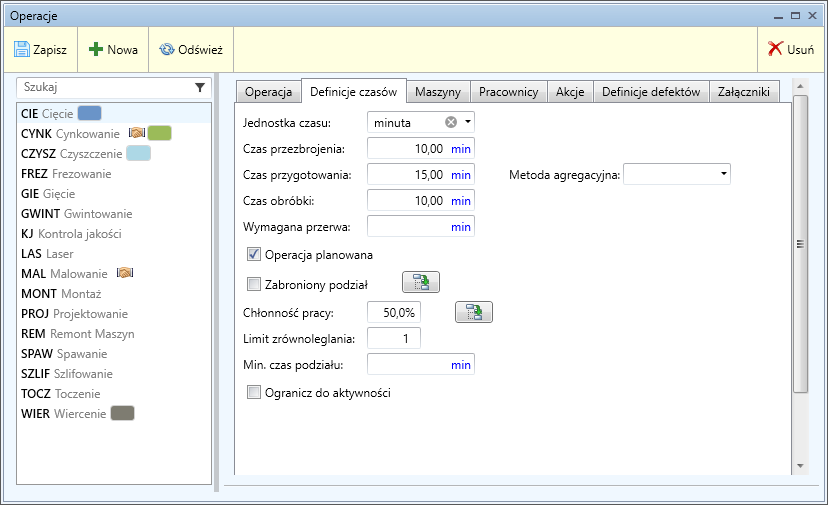This screenshot has height=505, width=828.
Task: Click copy icon next to Zabroniony podział
Action: 421,283
